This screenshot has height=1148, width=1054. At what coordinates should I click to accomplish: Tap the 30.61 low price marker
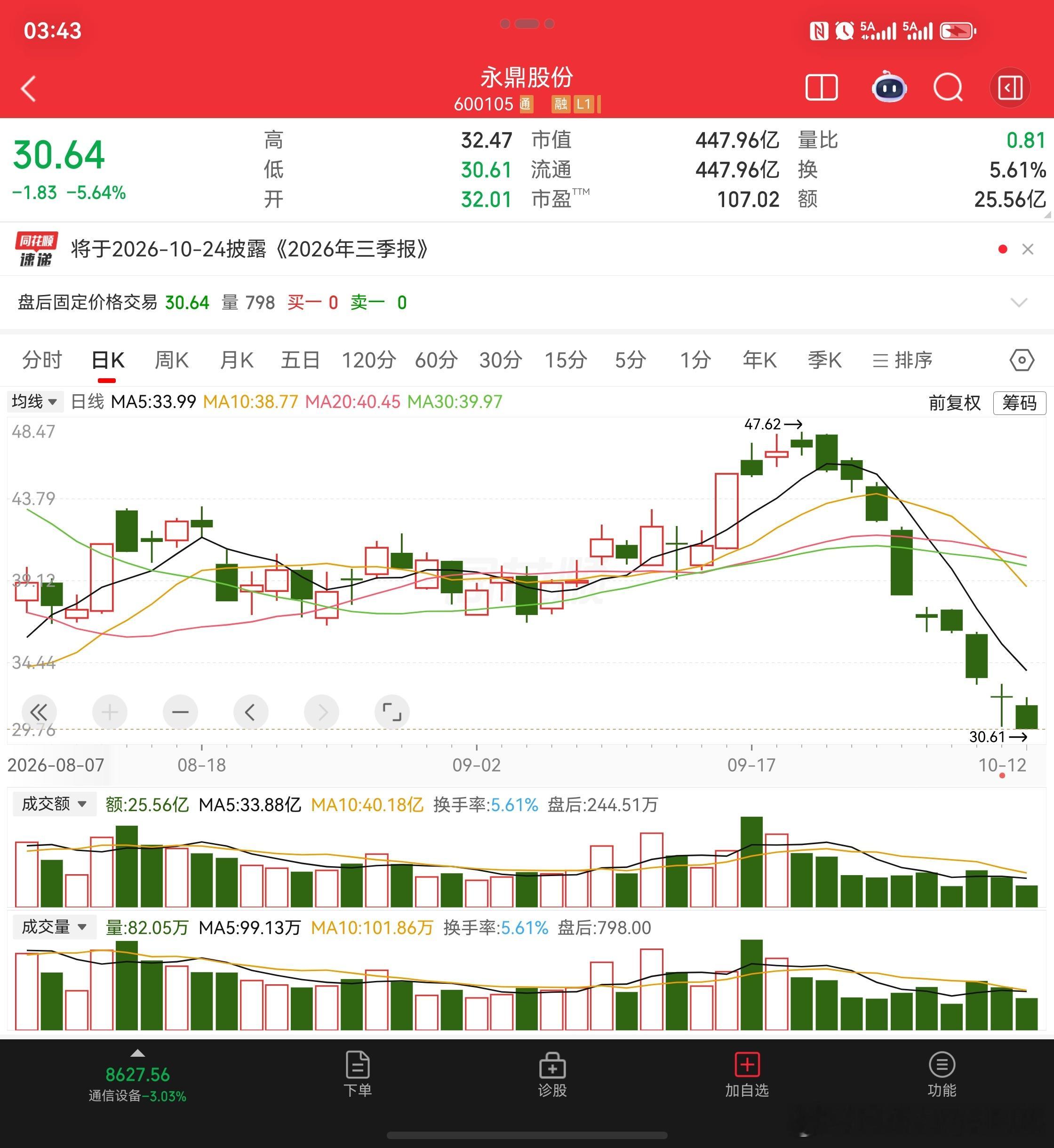click(998, 737)
